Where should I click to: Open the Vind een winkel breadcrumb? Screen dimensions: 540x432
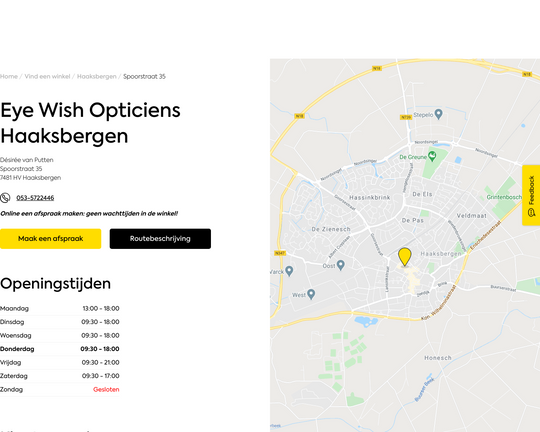(47, 76)
